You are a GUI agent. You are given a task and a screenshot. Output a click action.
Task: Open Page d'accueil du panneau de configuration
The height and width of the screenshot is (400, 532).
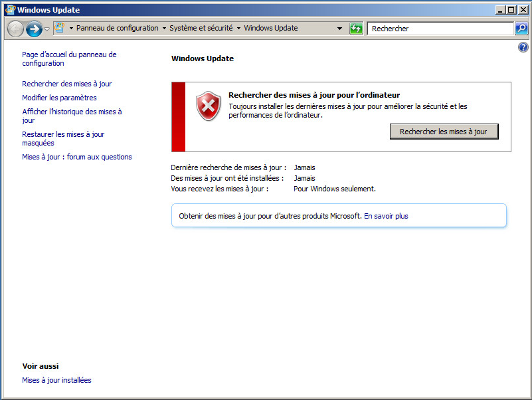point(69,59)
